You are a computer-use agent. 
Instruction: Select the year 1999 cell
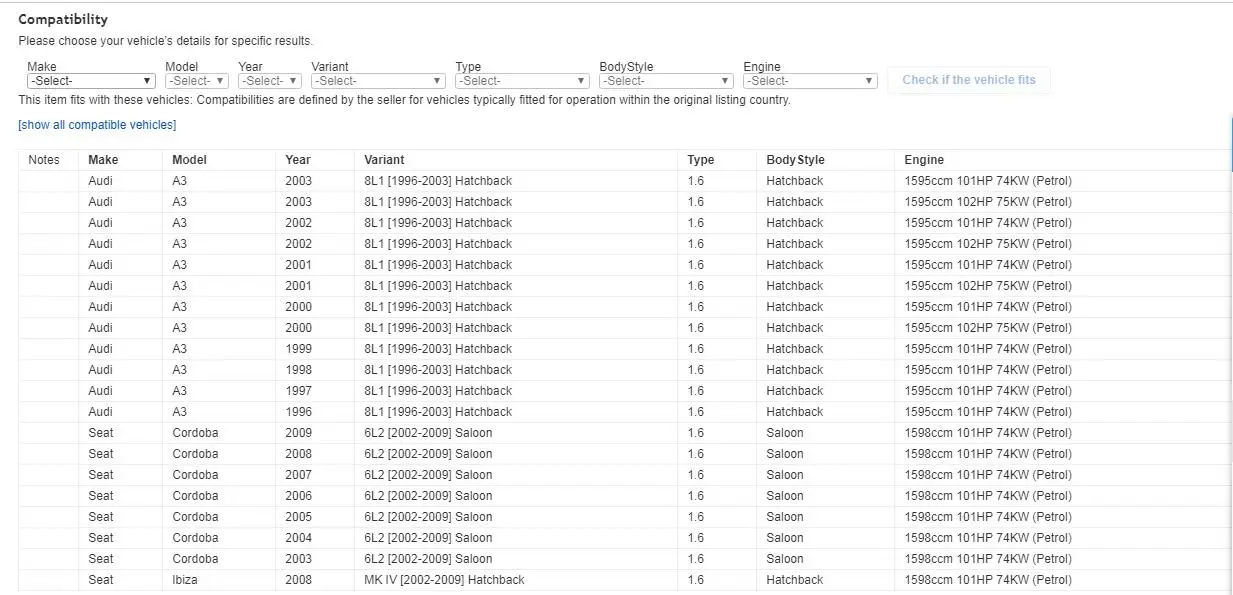point(298,349)
